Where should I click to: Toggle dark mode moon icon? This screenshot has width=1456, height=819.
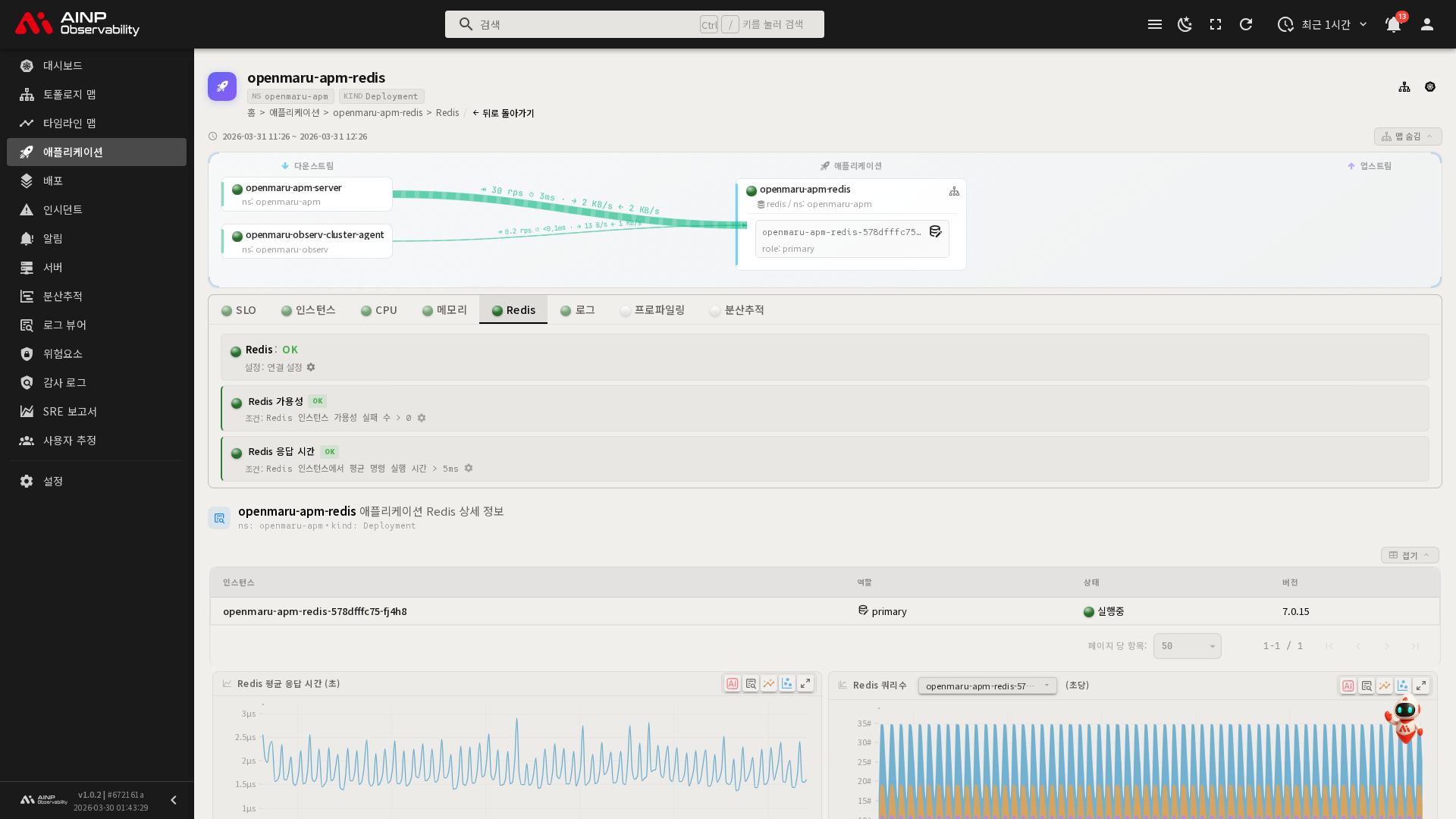click(x=1185, y=24)
